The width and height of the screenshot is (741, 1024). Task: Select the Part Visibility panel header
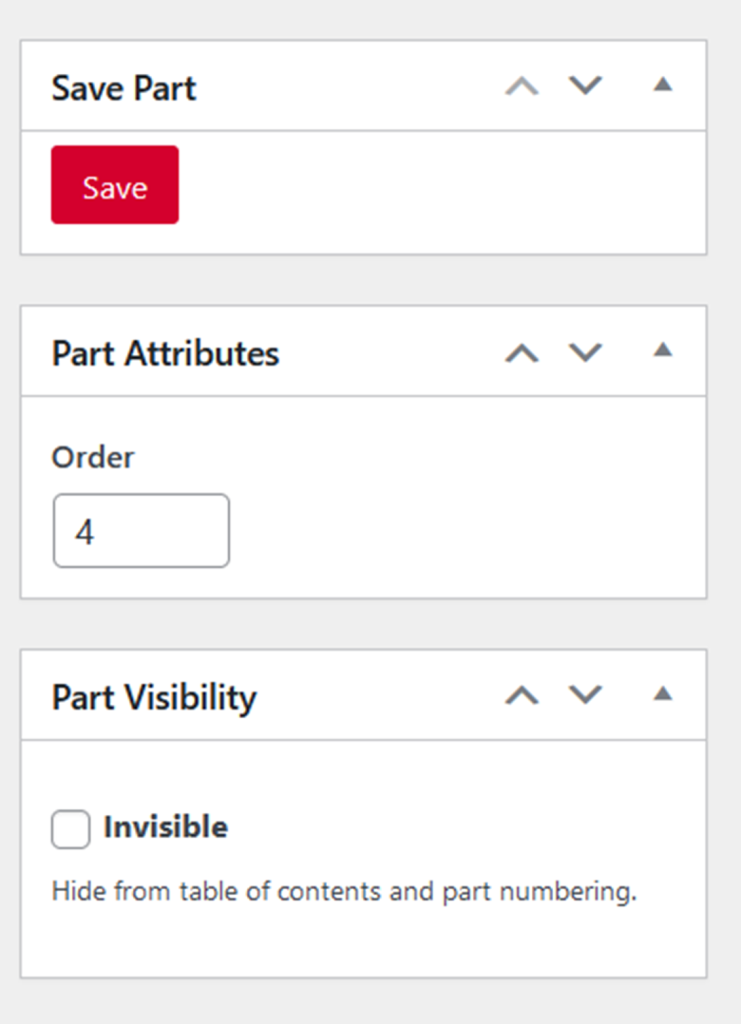point(154,697)
